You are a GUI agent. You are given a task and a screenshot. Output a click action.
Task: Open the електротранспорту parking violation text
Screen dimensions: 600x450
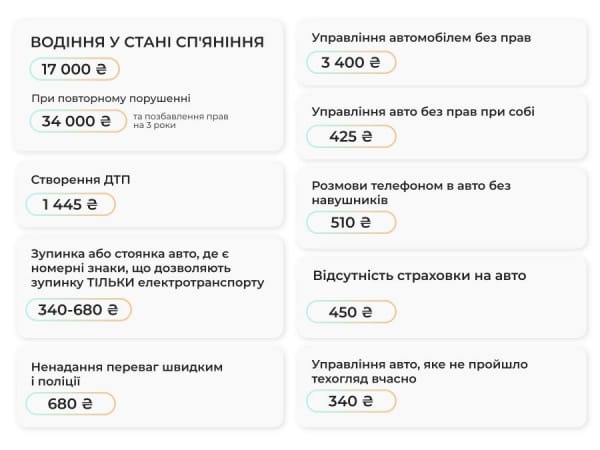[x=147, y=268]
